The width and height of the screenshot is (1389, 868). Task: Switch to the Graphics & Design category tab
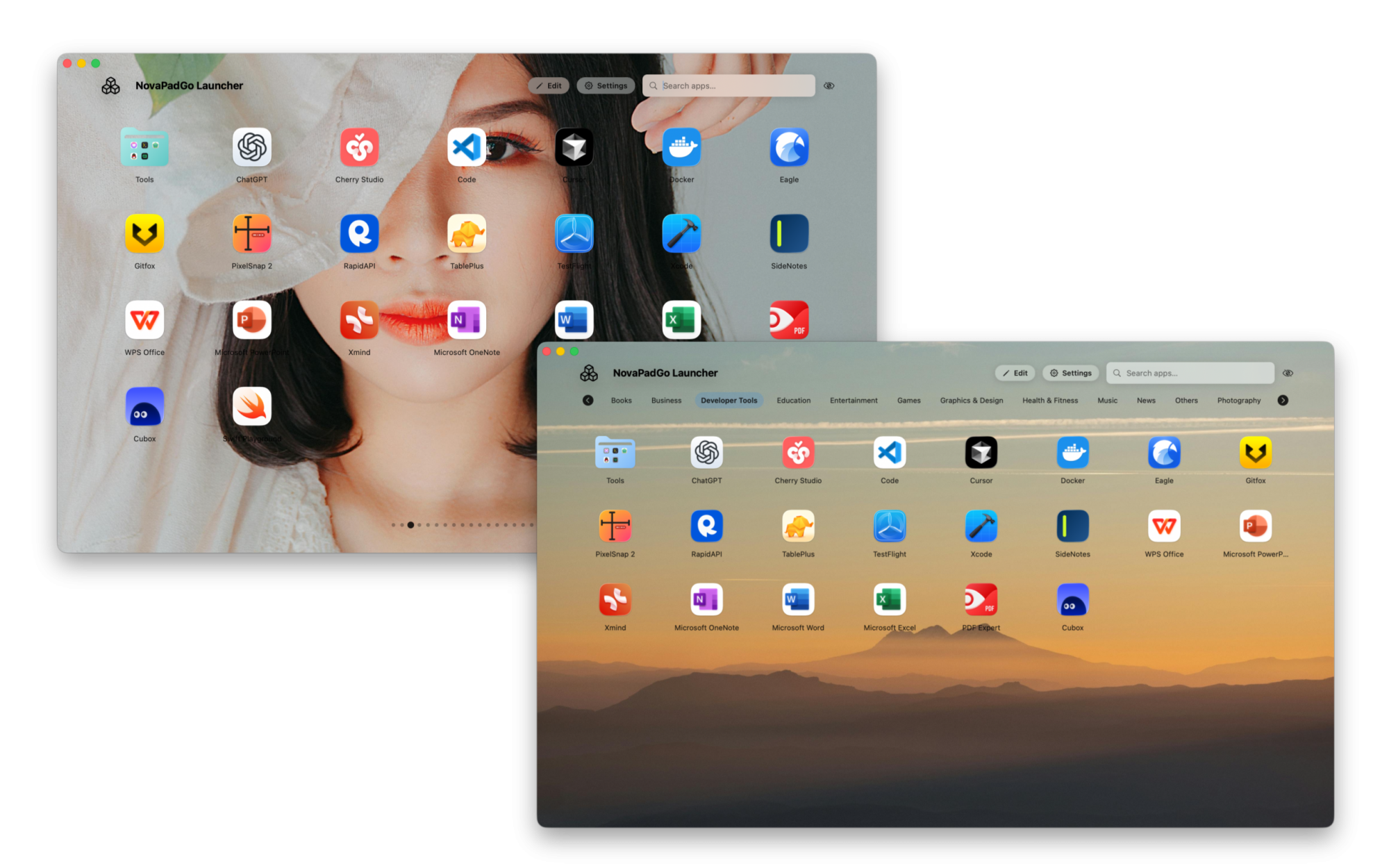(971, 401)
